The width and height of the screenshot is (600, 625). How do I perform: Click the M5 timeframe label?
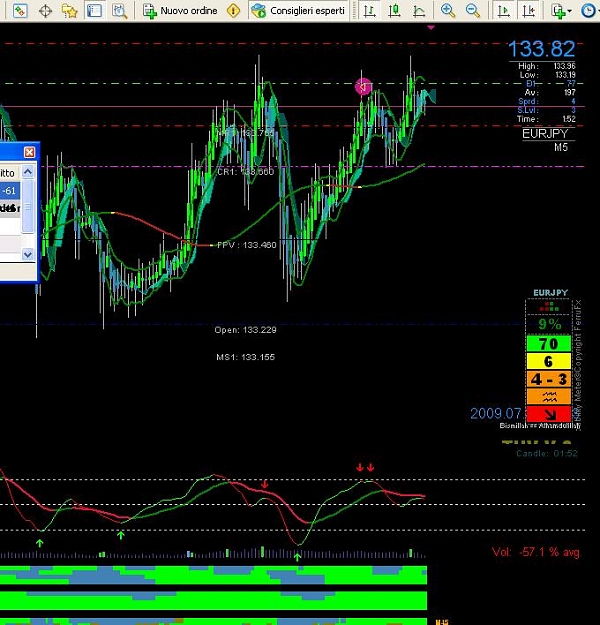[561, 147]
